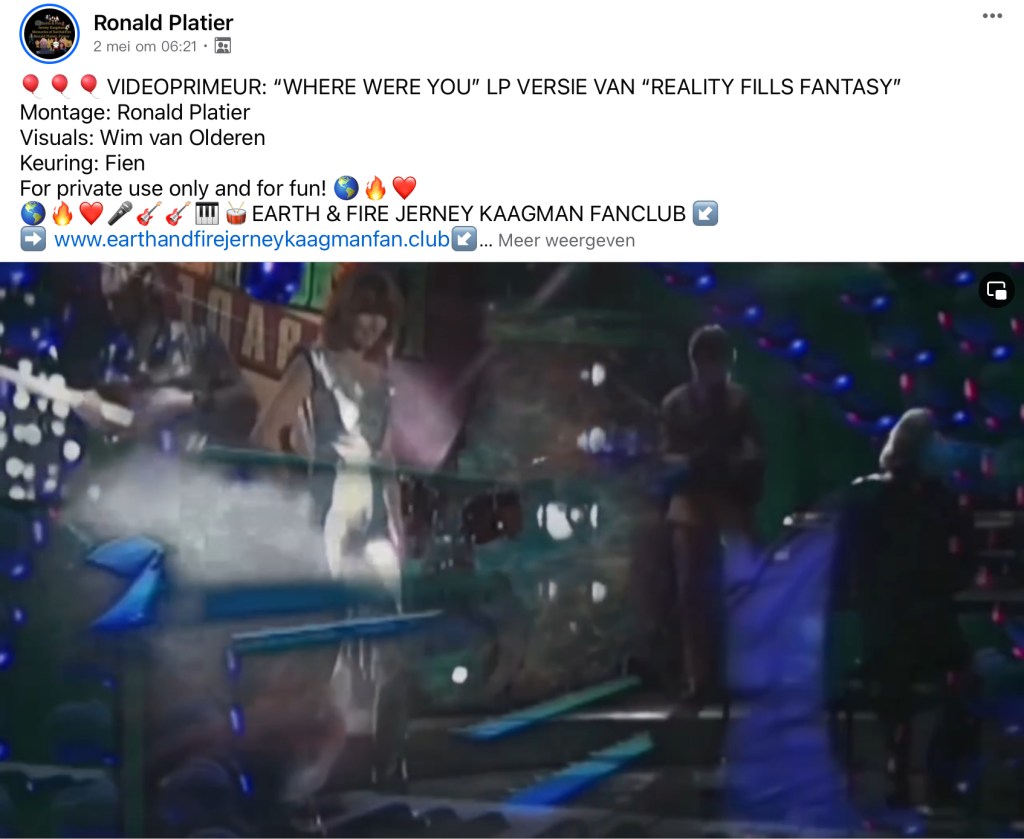
Task: Open the post timestamp 2 mei om 06:21
Action: pos(144,46)
